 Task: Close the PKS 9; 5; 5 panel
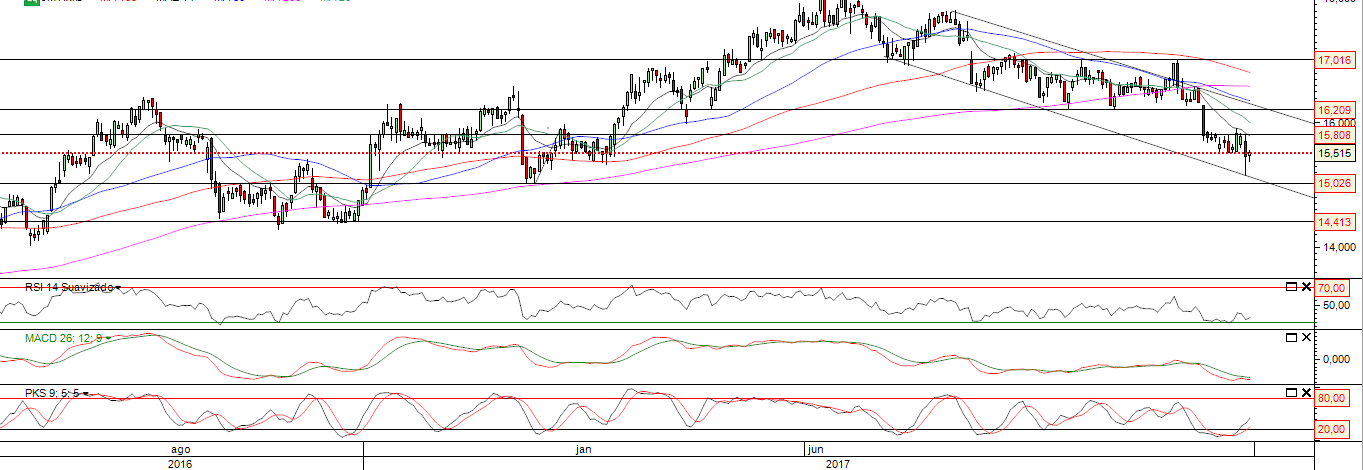pyautogui.click(x=1305, y=392)
